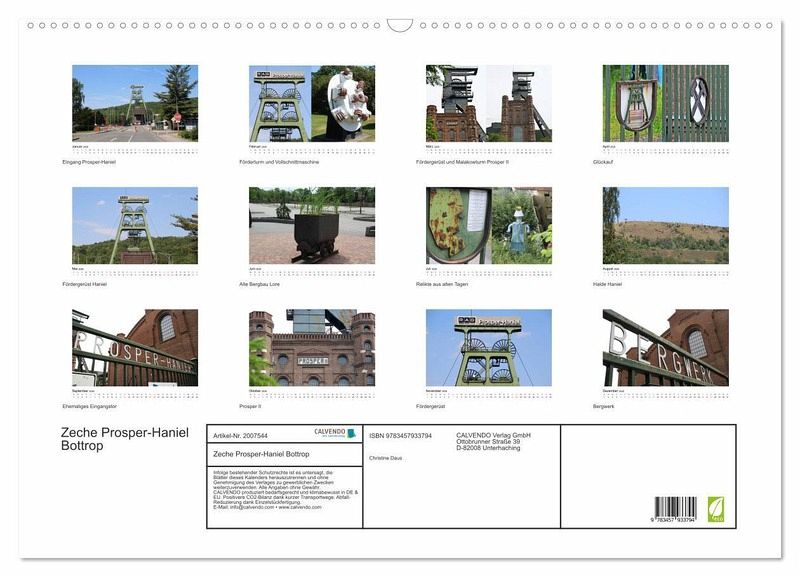The image size is (800, 577).
Task: Click the 'Prosper II' caption
Action: [x=250, y=407]
